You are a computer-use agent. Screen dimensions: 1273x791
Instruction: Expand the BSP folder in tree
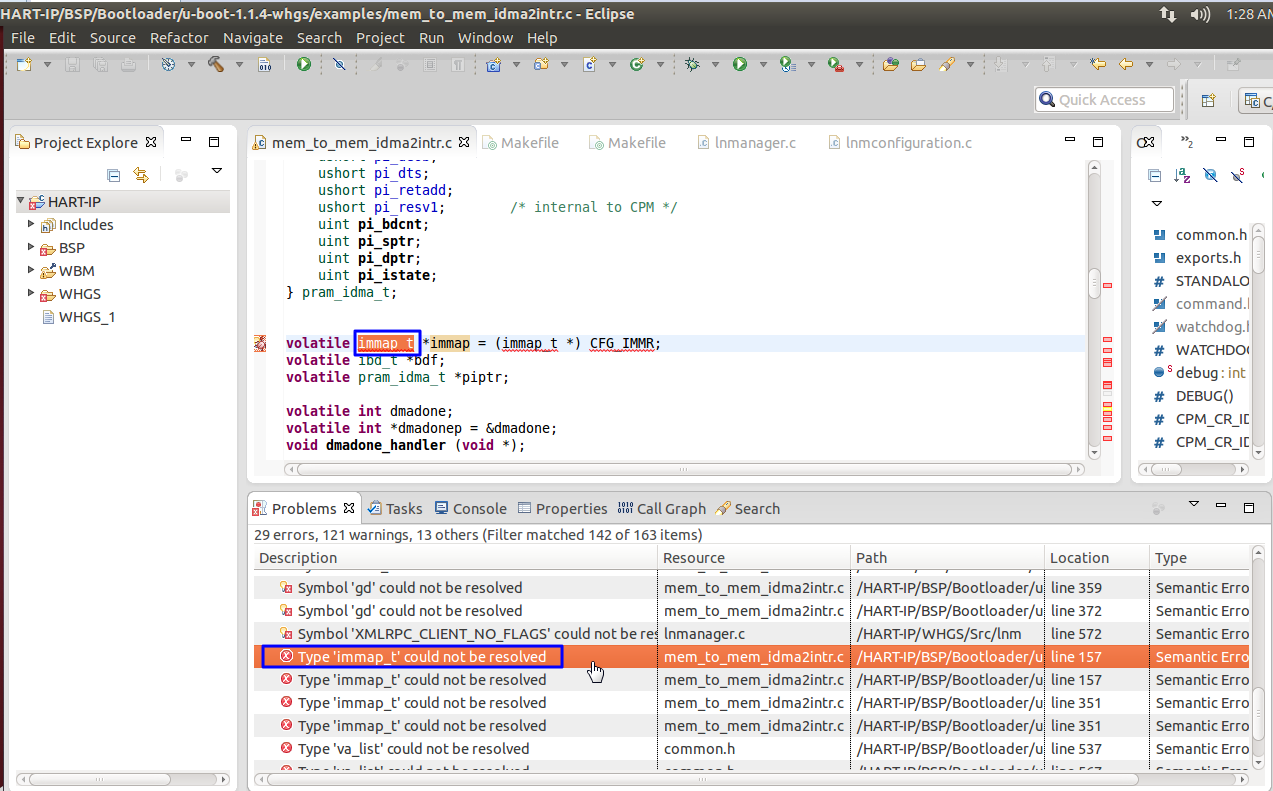coord(31,248)
